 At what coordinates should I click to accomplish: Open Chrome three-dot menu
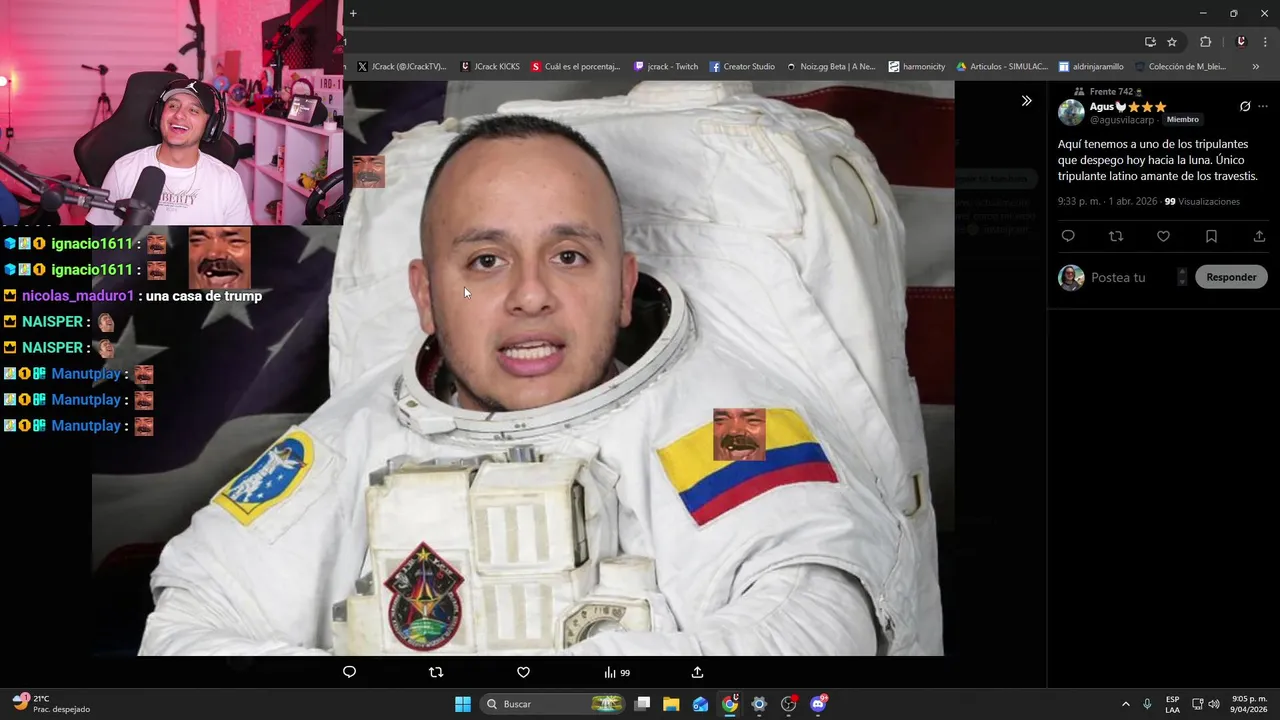1266,42
